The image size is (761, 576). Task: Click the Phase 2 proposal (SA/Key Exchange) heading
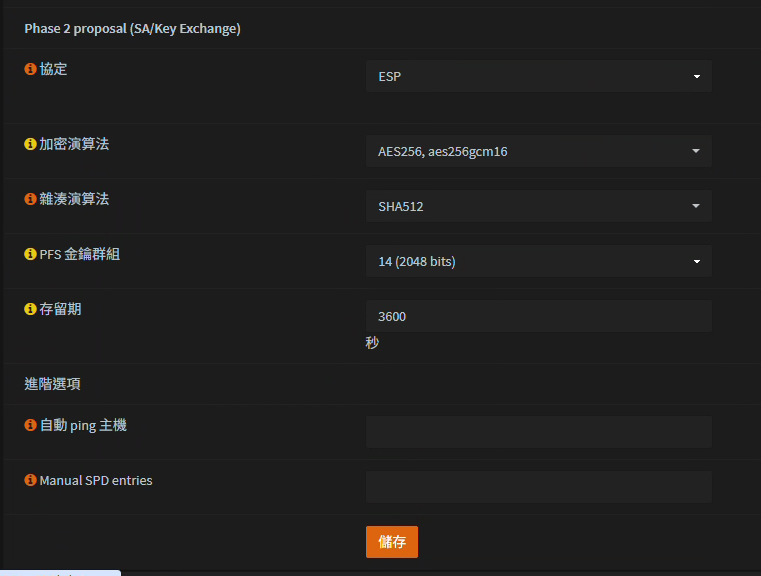[132, 29]
